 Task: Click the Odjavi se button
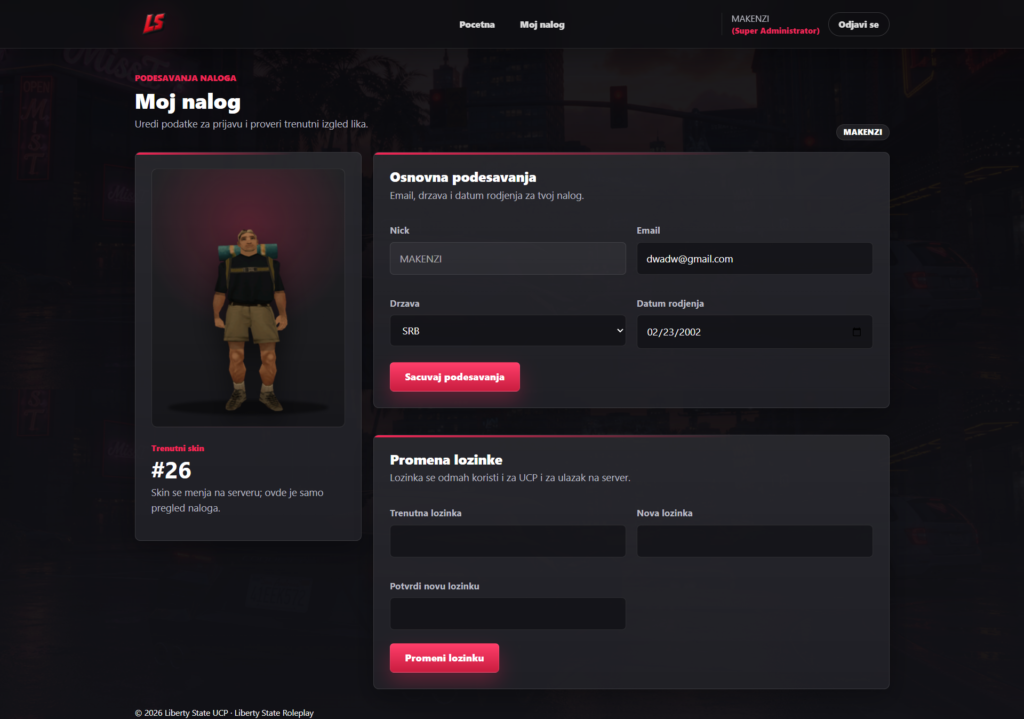858,25
